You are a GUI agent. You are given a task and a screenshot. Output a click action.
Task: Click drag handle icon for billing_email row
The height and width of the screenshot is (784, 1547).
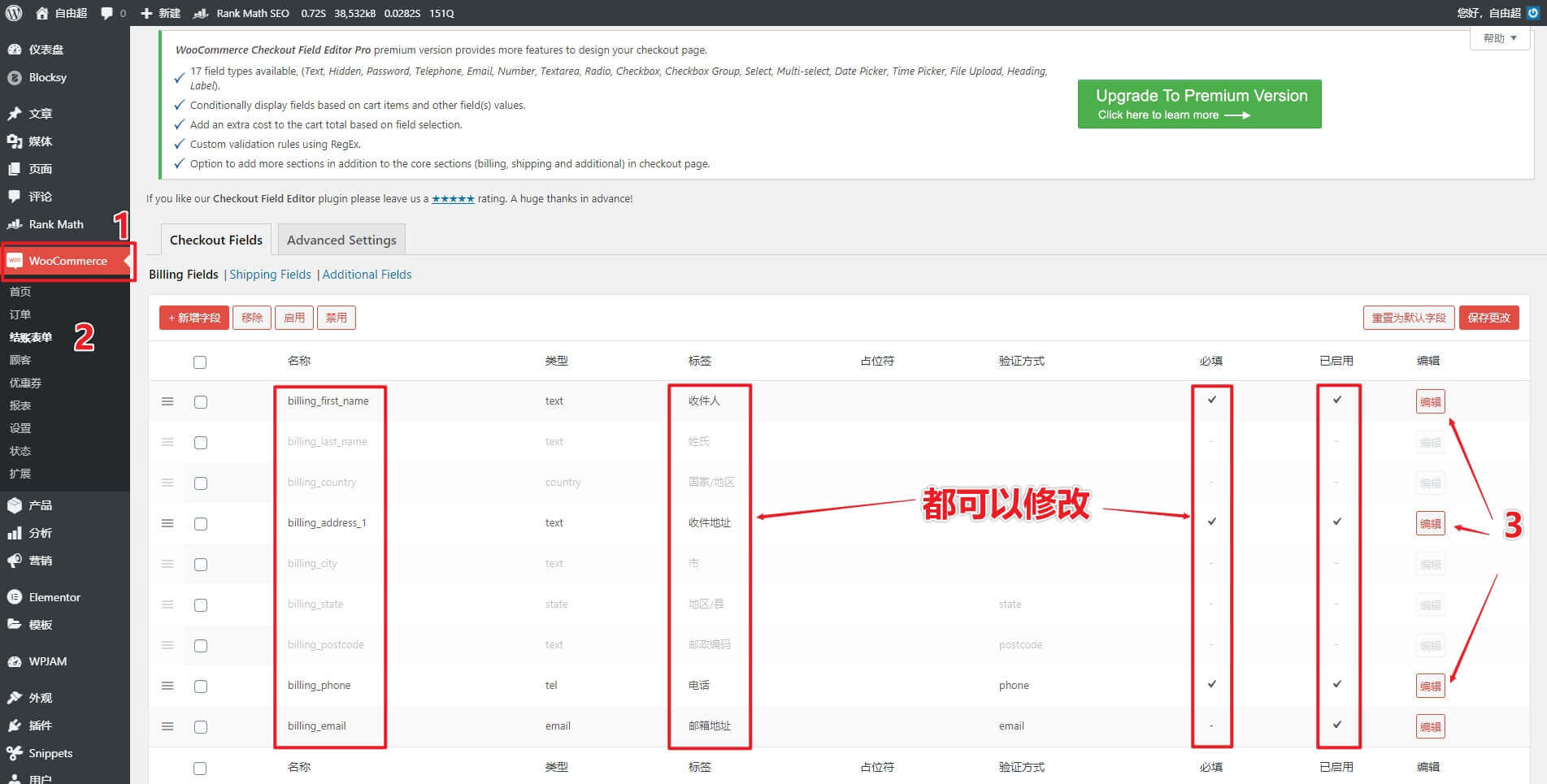[x=167, y=726]
